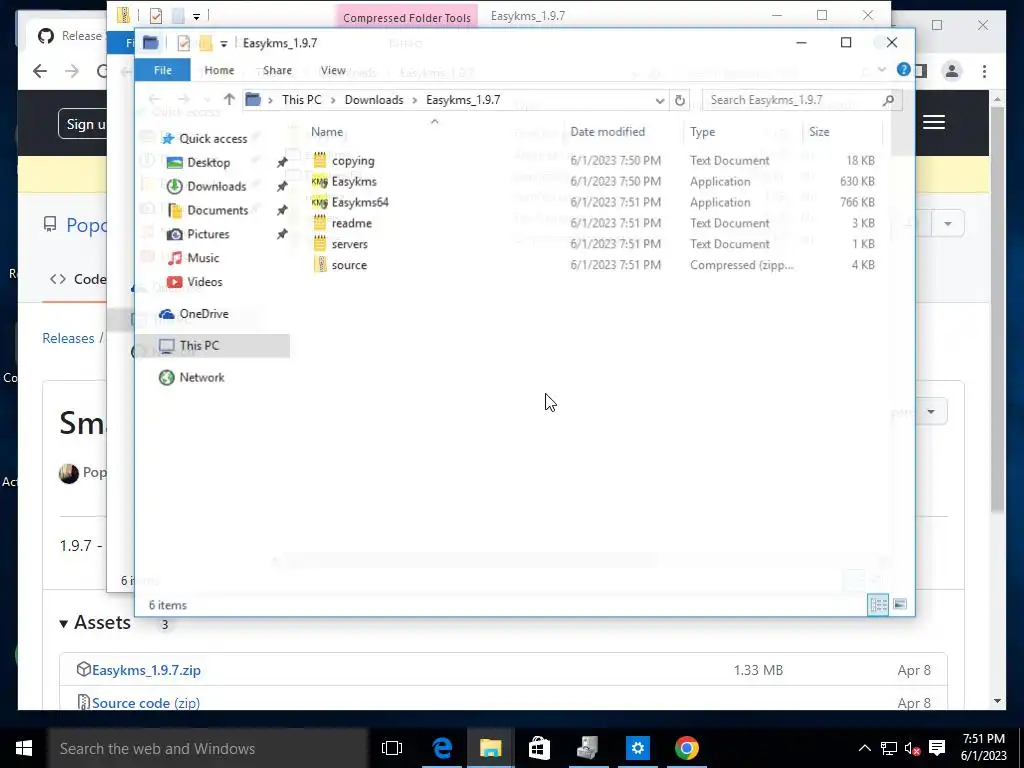Open Google Chrome from taskbar

tap(686, 748)
